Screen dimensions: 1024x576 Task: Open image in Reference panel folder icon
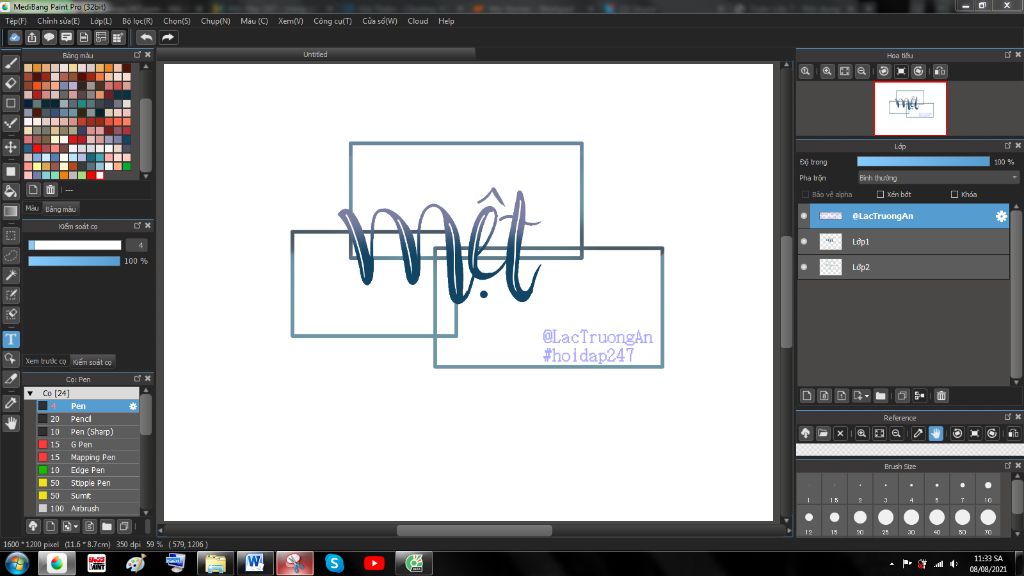point(823,433)
